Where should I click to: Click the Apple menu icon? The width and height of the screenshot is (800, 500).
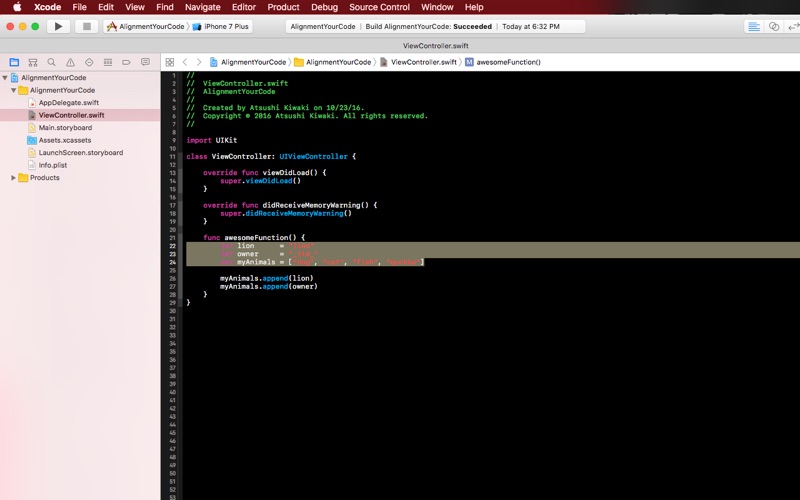[17, 7]
